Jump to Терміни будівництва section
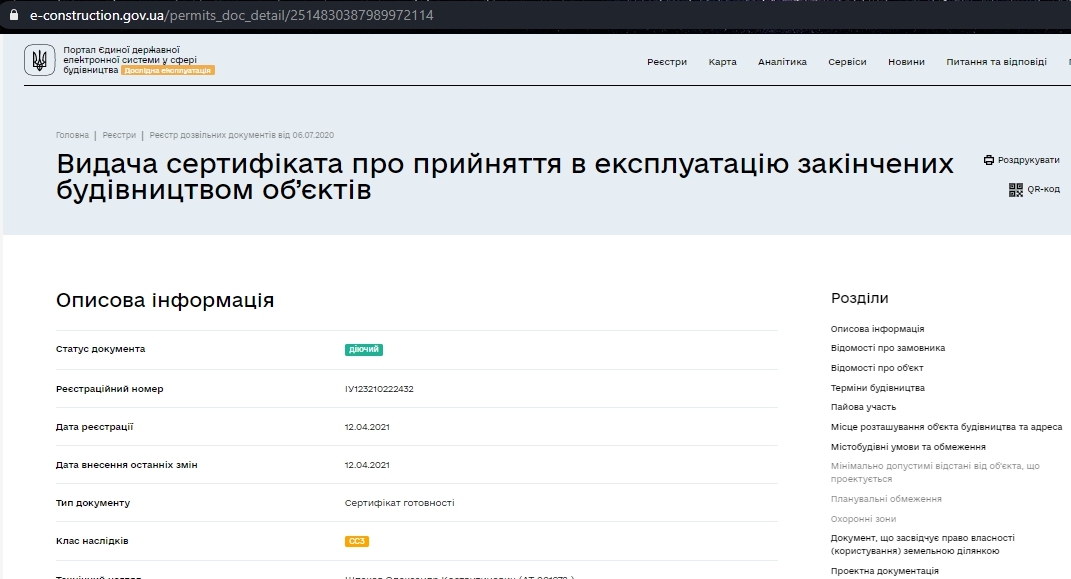Screen dimensions: 1071x579 tap(877, 388)
